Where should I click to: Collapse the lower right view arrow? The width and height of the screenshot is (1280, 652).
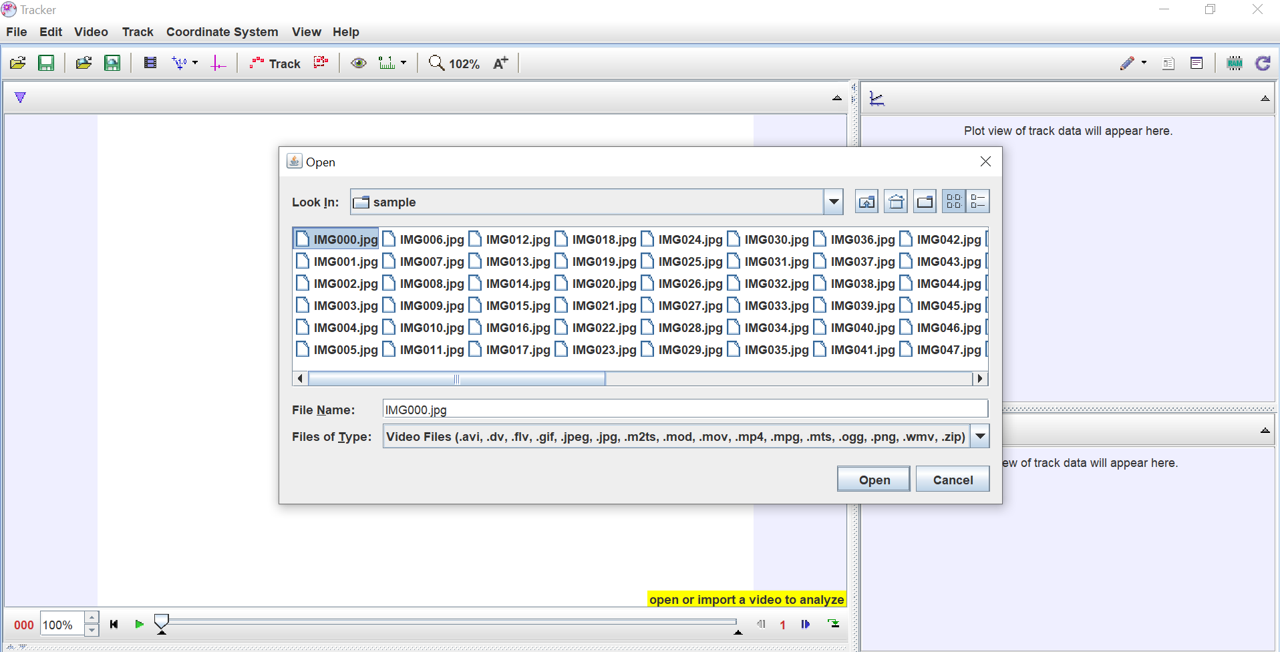coord(1265,431)
